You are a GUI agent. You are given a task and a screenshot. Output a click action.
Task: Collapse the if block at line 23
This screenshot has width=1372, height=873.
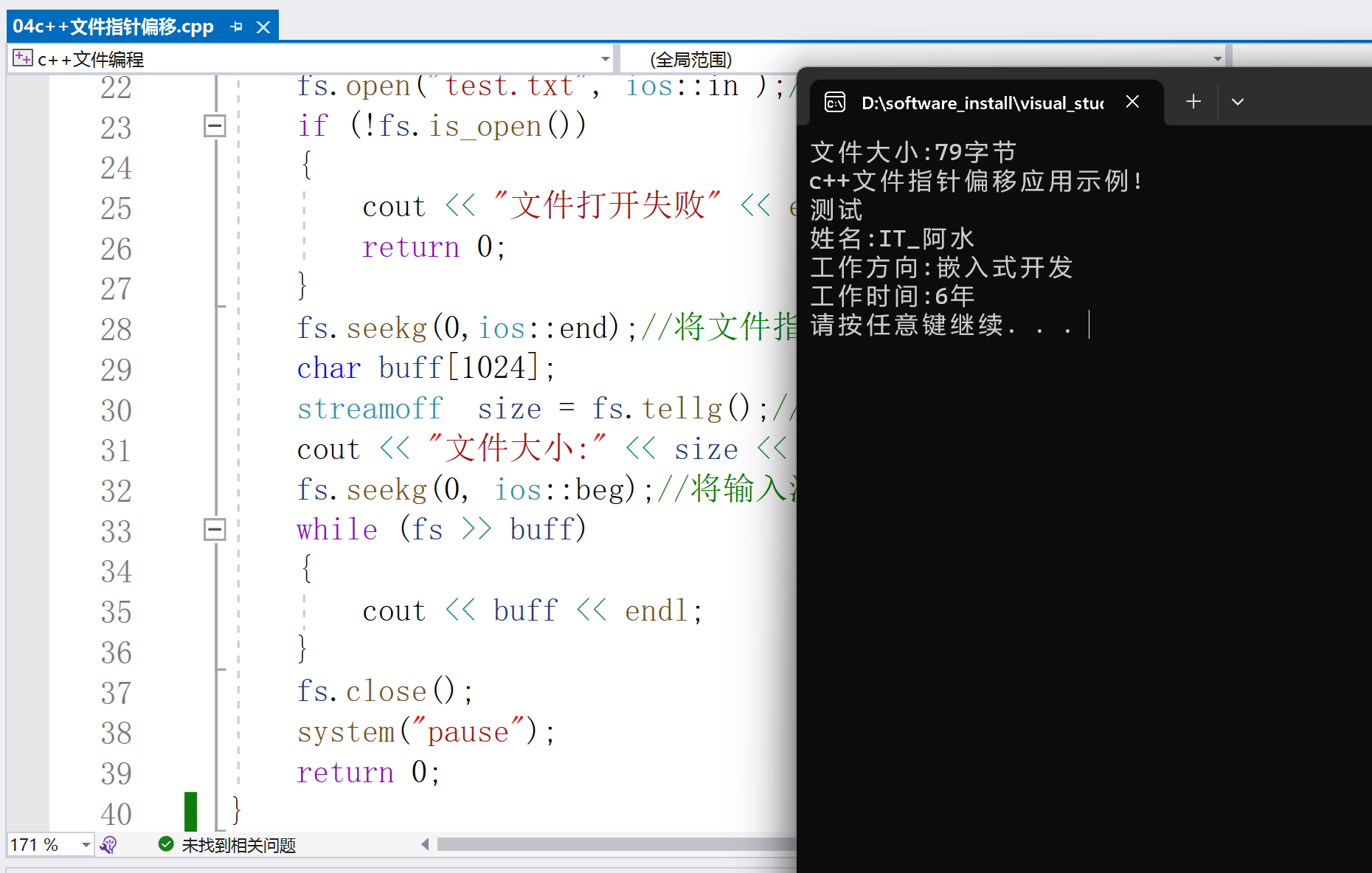(x=215, y=125)
